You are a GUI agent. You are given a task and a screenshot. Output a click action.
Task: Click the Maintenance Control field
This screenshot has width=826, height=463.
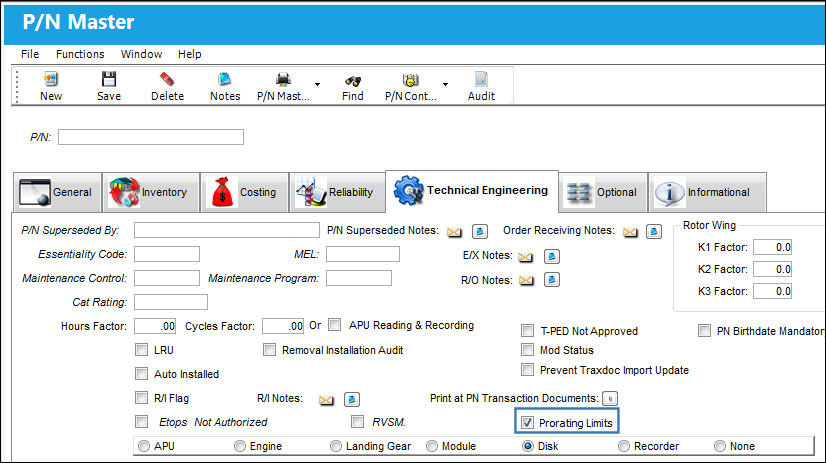click(x=166, y=278)
